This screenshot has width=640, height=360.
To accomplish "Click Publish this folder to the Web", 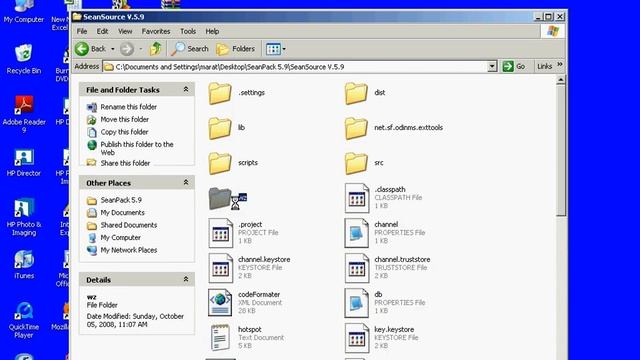I will click(137, 149).
